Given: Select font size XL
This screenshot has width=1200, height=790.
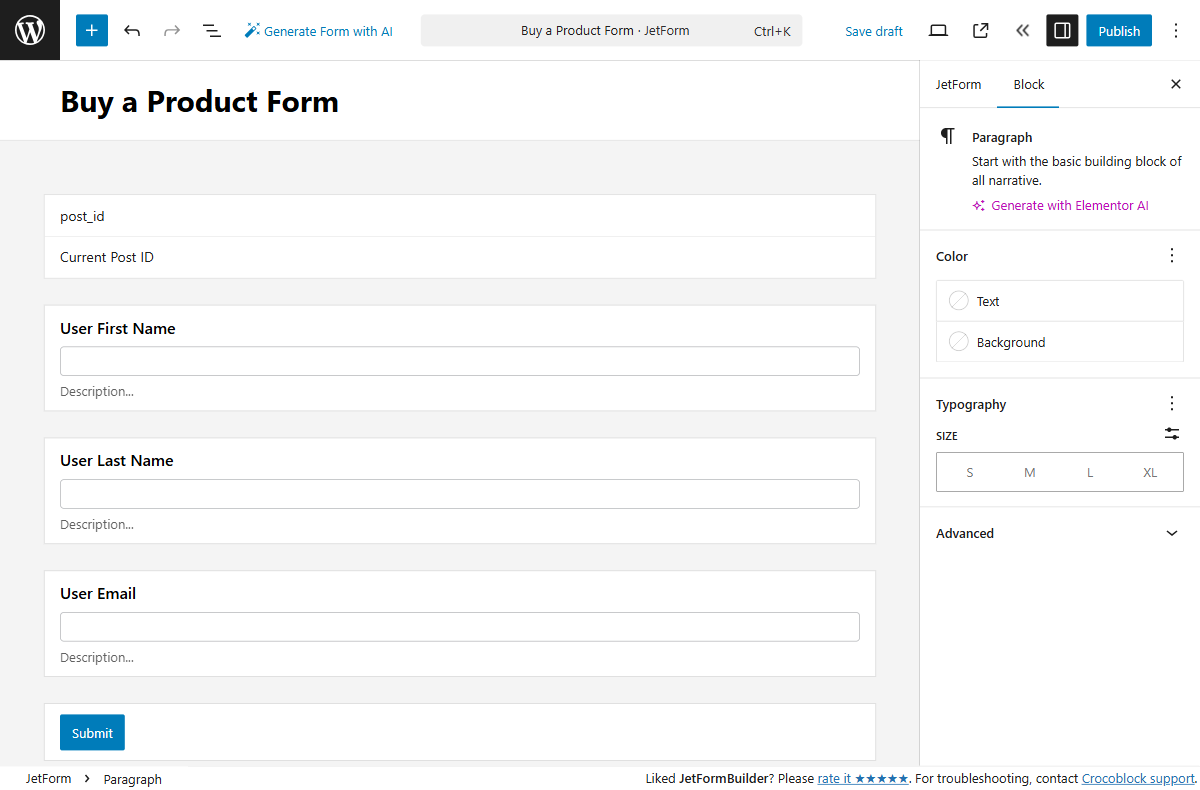Looking at the screenshot, I should 1150,473.
